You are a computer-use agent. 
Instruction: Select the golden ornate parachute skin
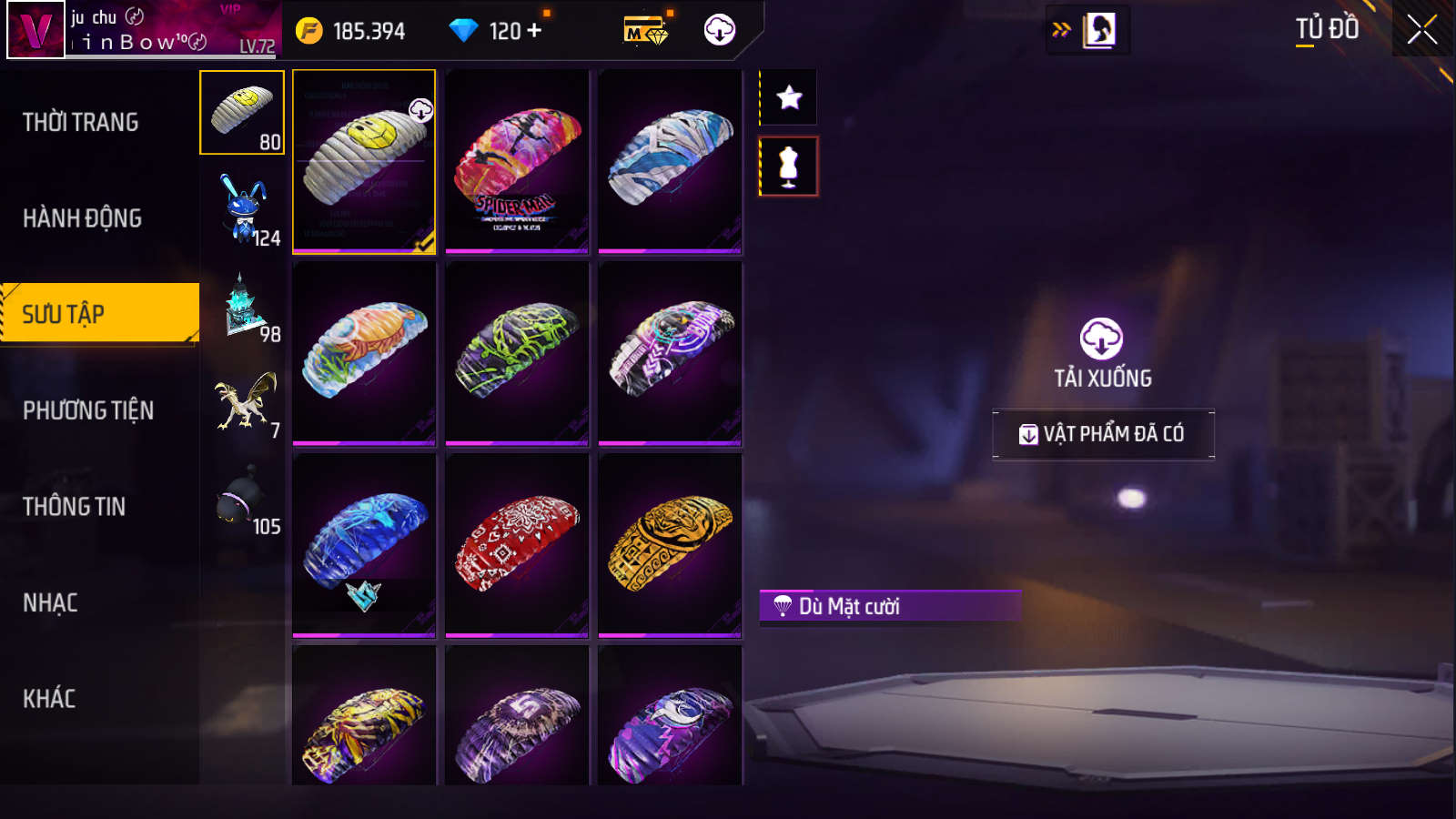click(x=670, y=545)
